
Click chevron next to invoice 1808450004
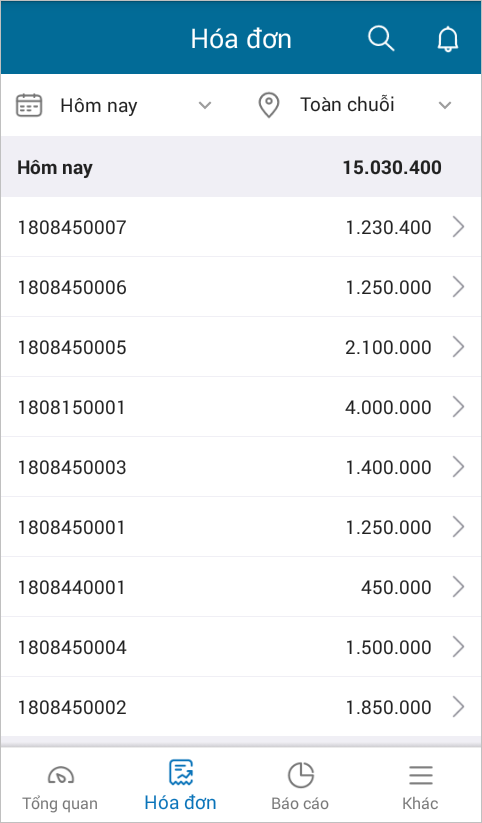[458, 647]
